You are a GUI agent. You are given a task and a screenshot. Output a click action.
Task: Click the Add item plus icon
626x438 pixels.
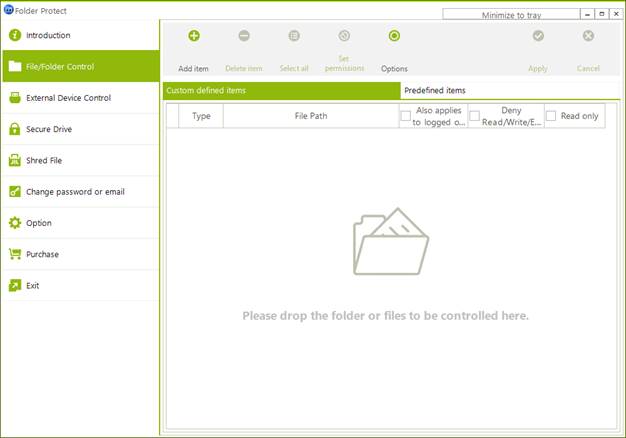pyautogui.click(x=194, y=36)
